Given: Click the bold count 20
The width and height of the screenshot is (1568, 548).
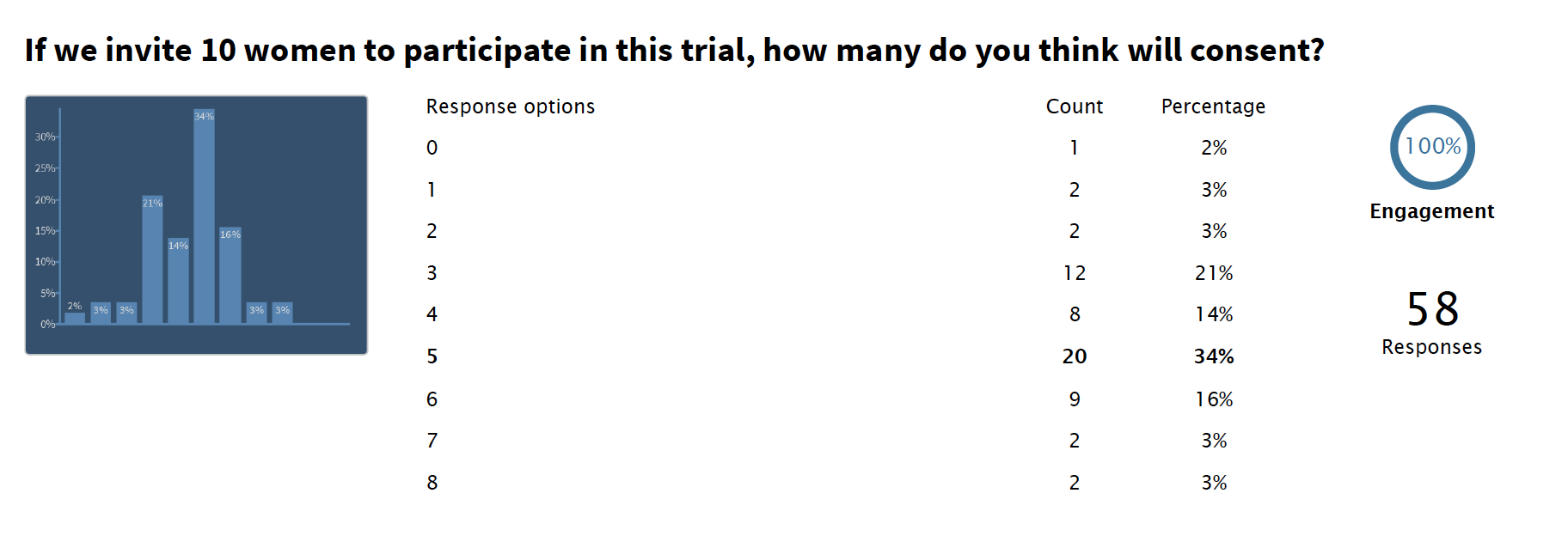Looking at the screenshot, I should pos(1075,356).
